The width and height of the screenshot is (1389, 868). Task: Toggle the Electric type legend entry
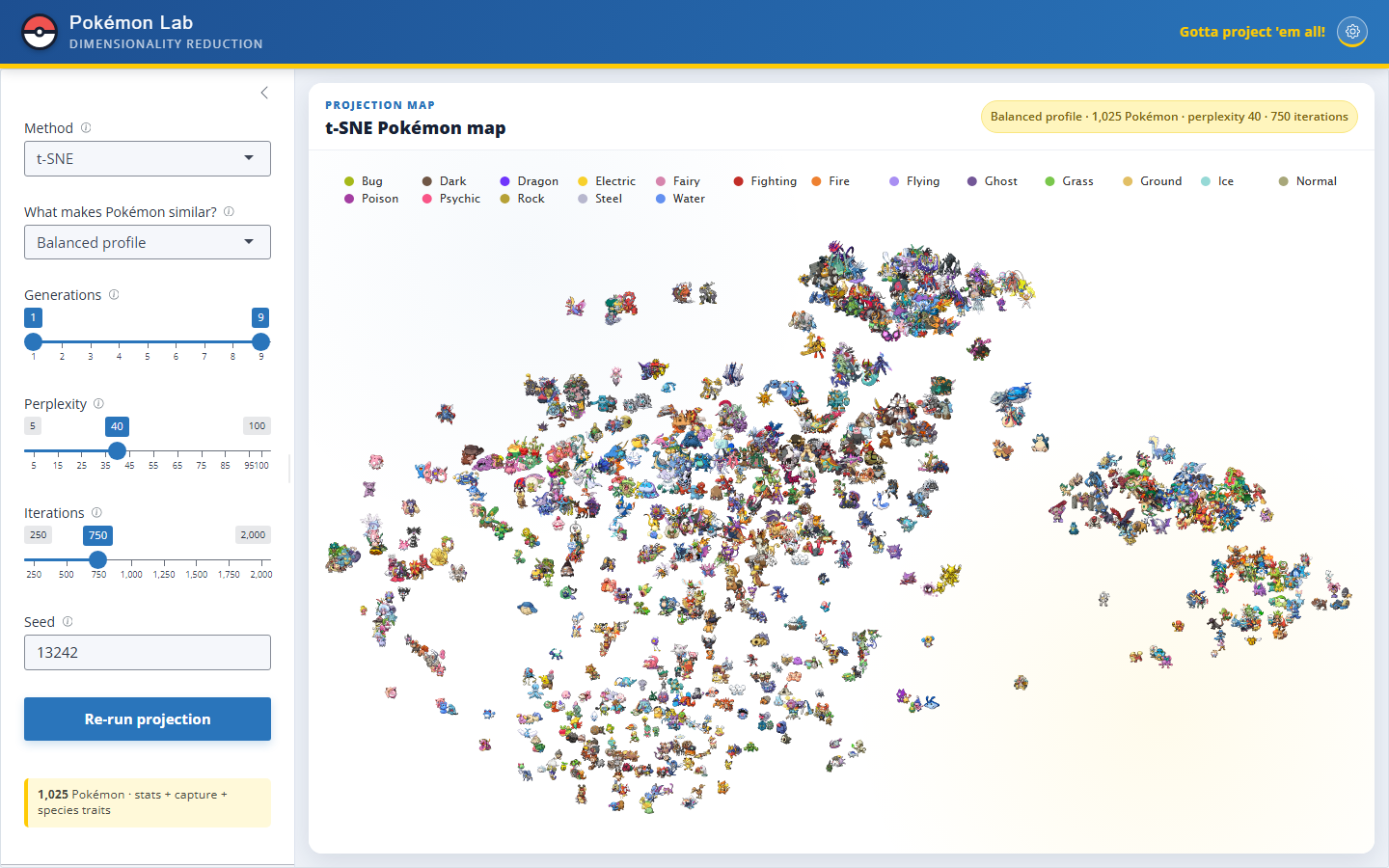[x=607, y=181]
